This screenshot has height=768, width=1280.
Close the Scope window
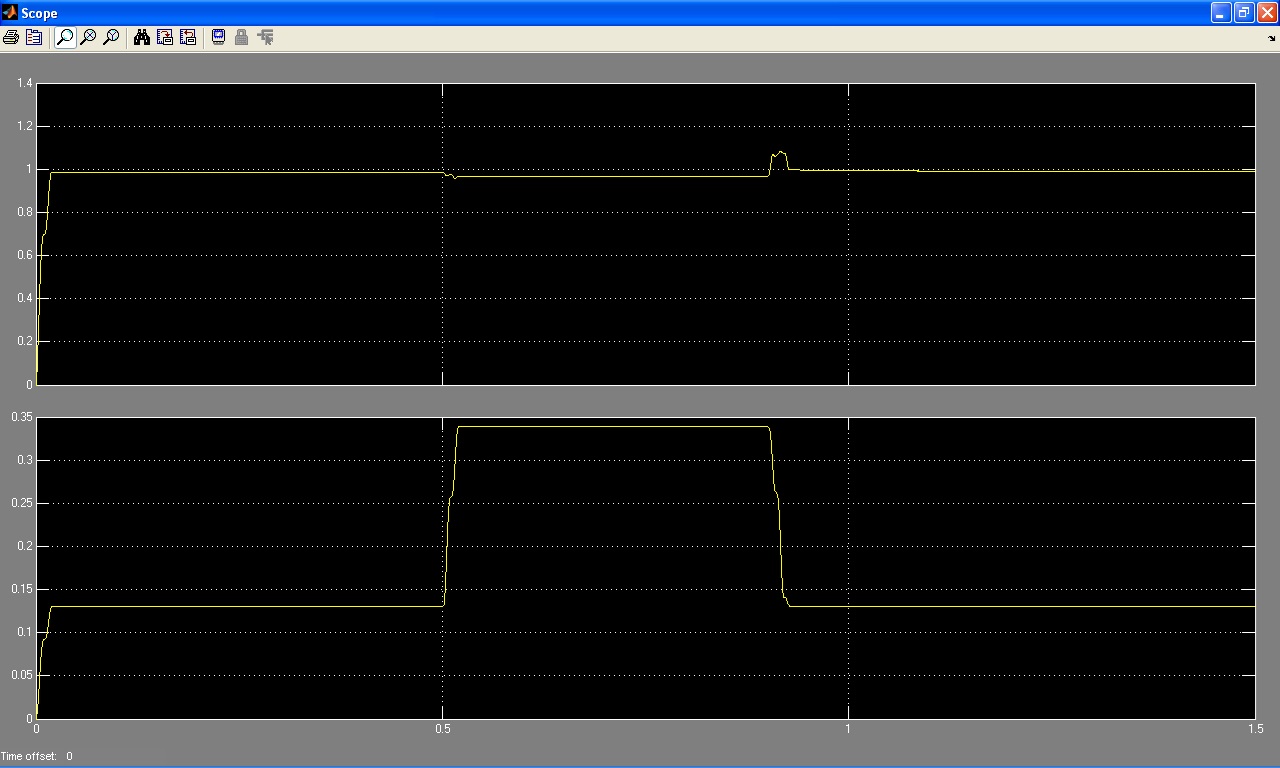pos(1267,13)
